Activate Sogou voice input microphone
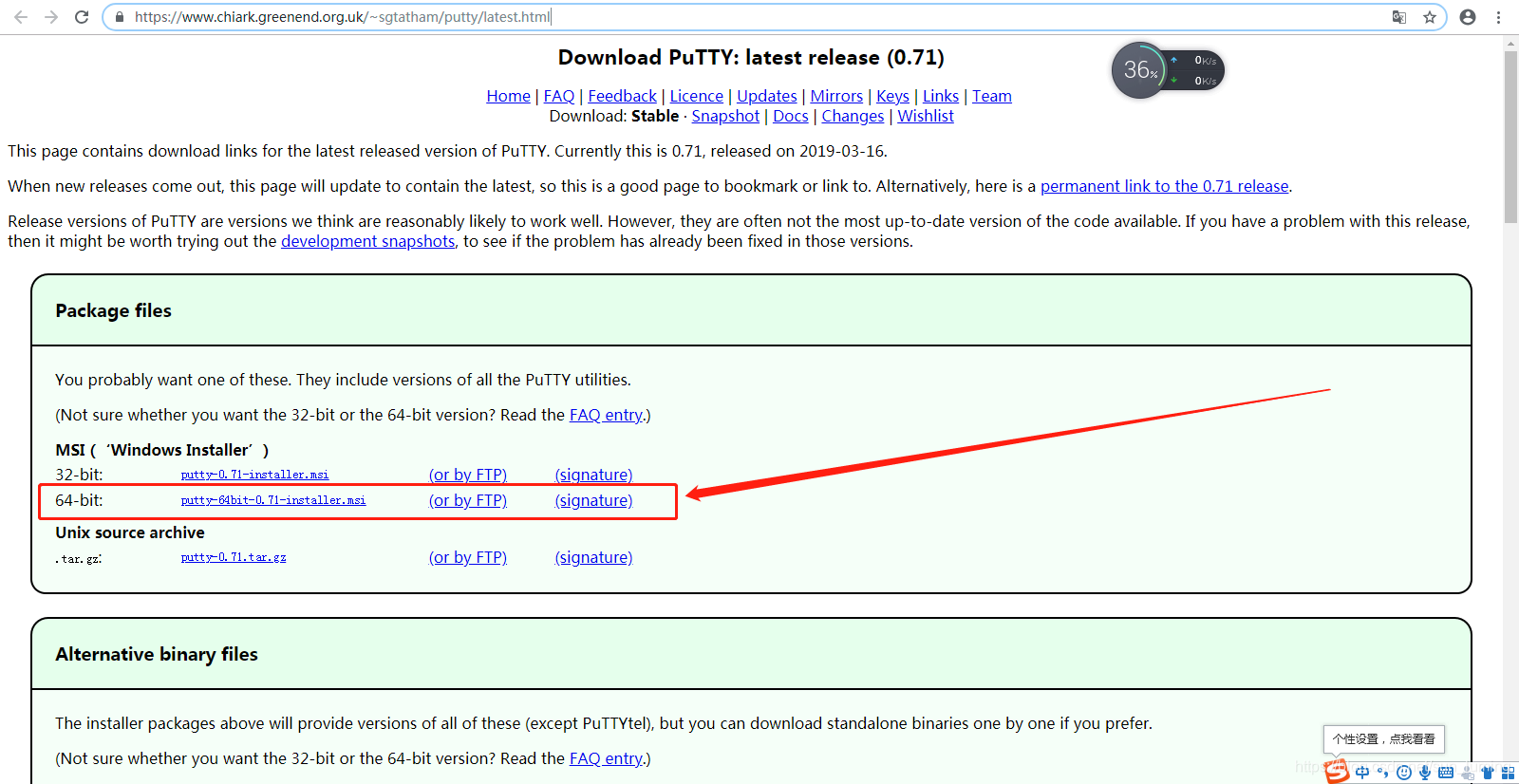 [1425, 773]
